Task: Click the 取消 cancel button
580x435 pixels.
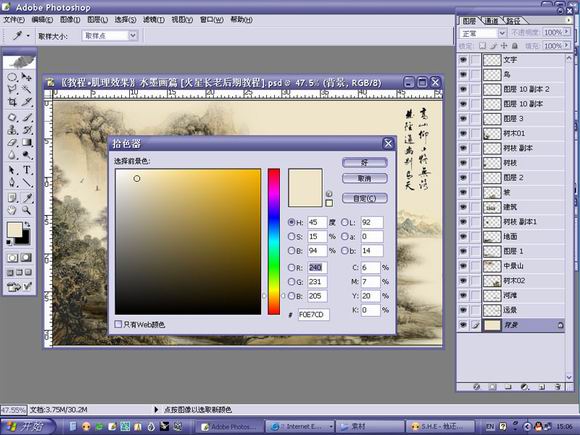Action: [365, 179]
